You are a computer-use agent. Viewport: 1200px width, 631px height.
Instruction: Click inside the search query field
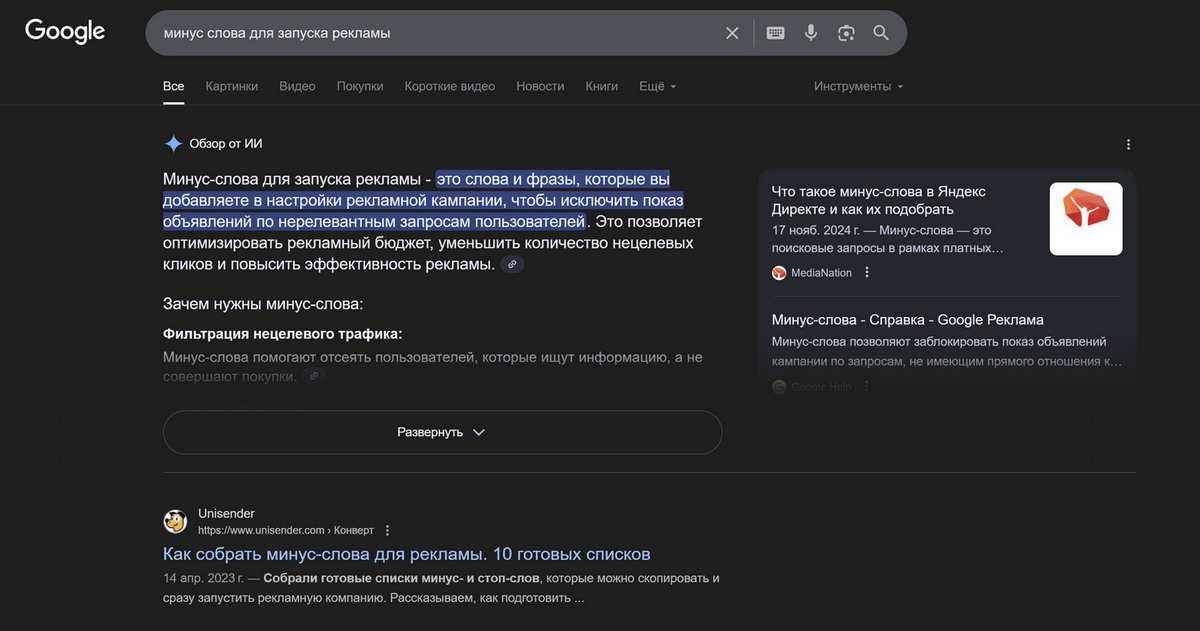pos(430,33)
